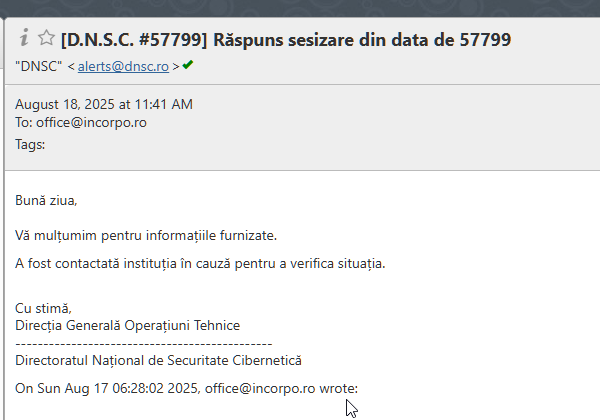Click the Tags label
The height and width of the screenshot is (420, 600).
pyautogui.click(x=31, y=144)
